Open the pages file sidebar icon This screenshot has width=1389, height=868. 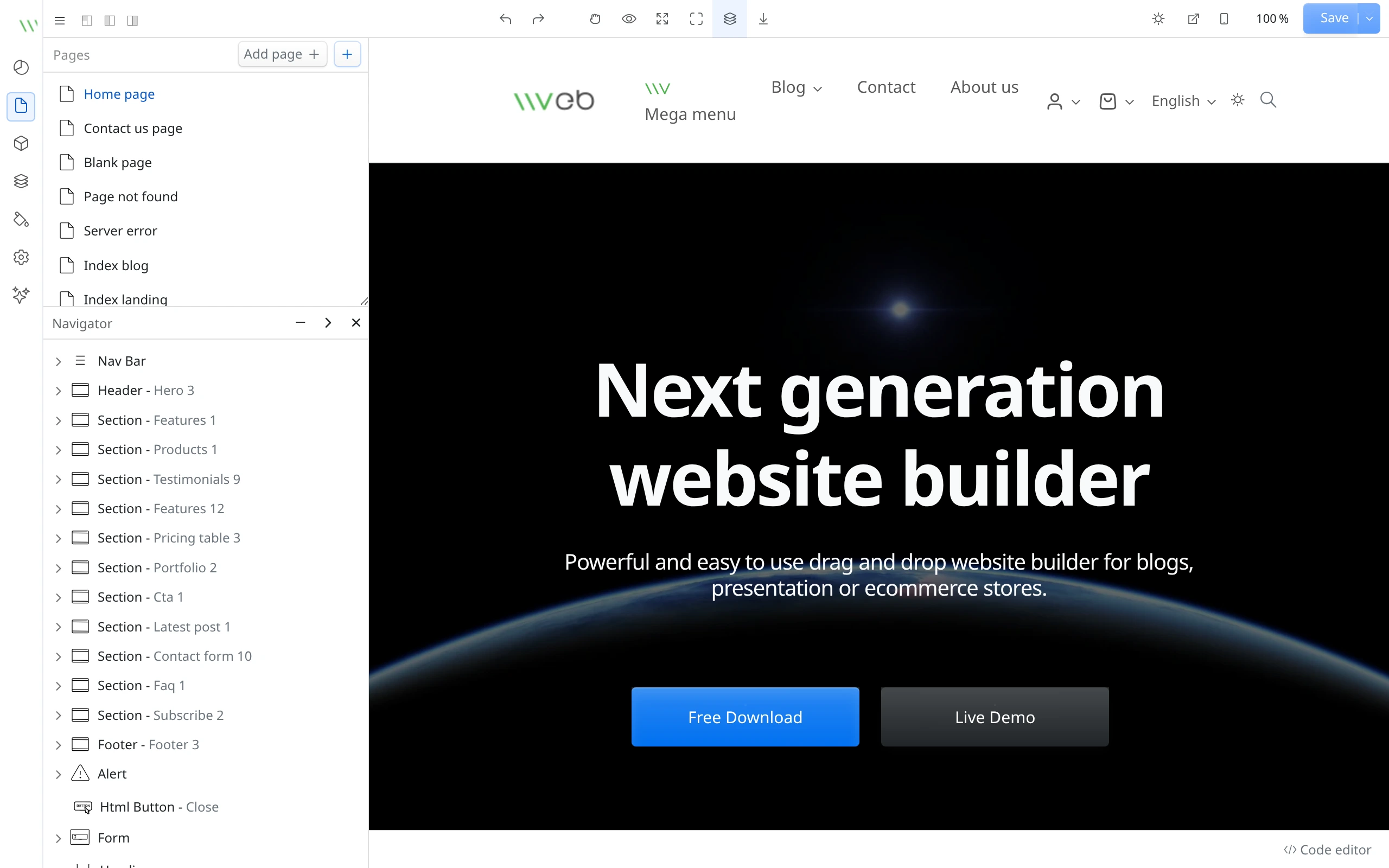pos(21,106)
